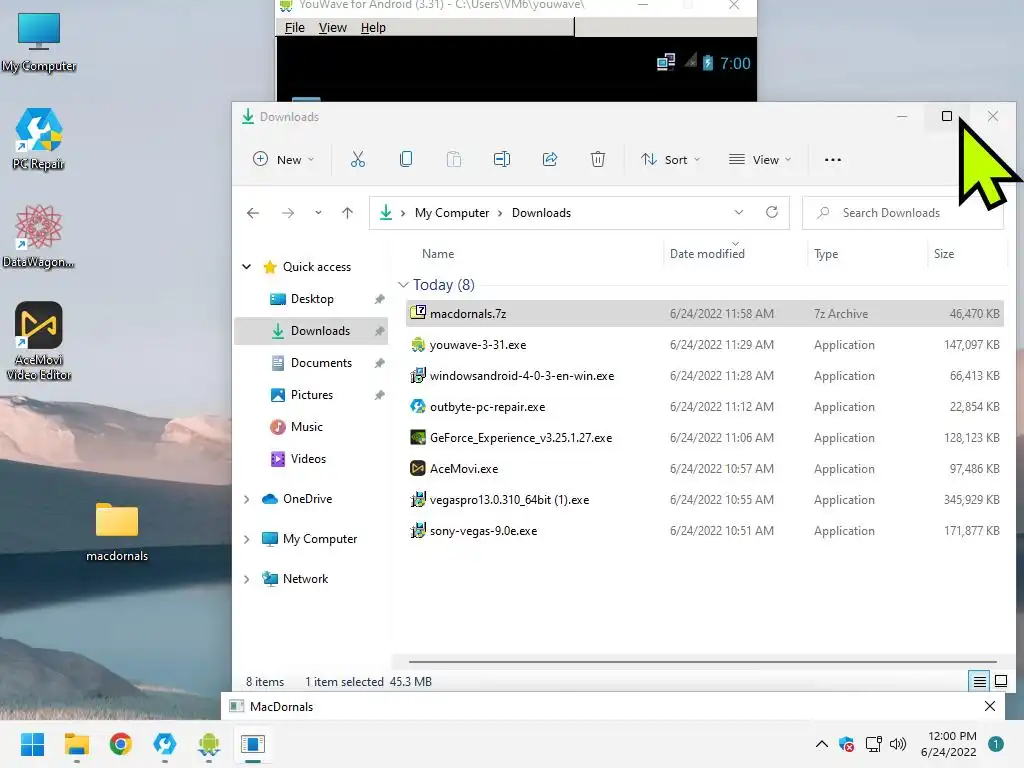
Task: Switch to details view icon in status bar
Action: tap(980, 682)
